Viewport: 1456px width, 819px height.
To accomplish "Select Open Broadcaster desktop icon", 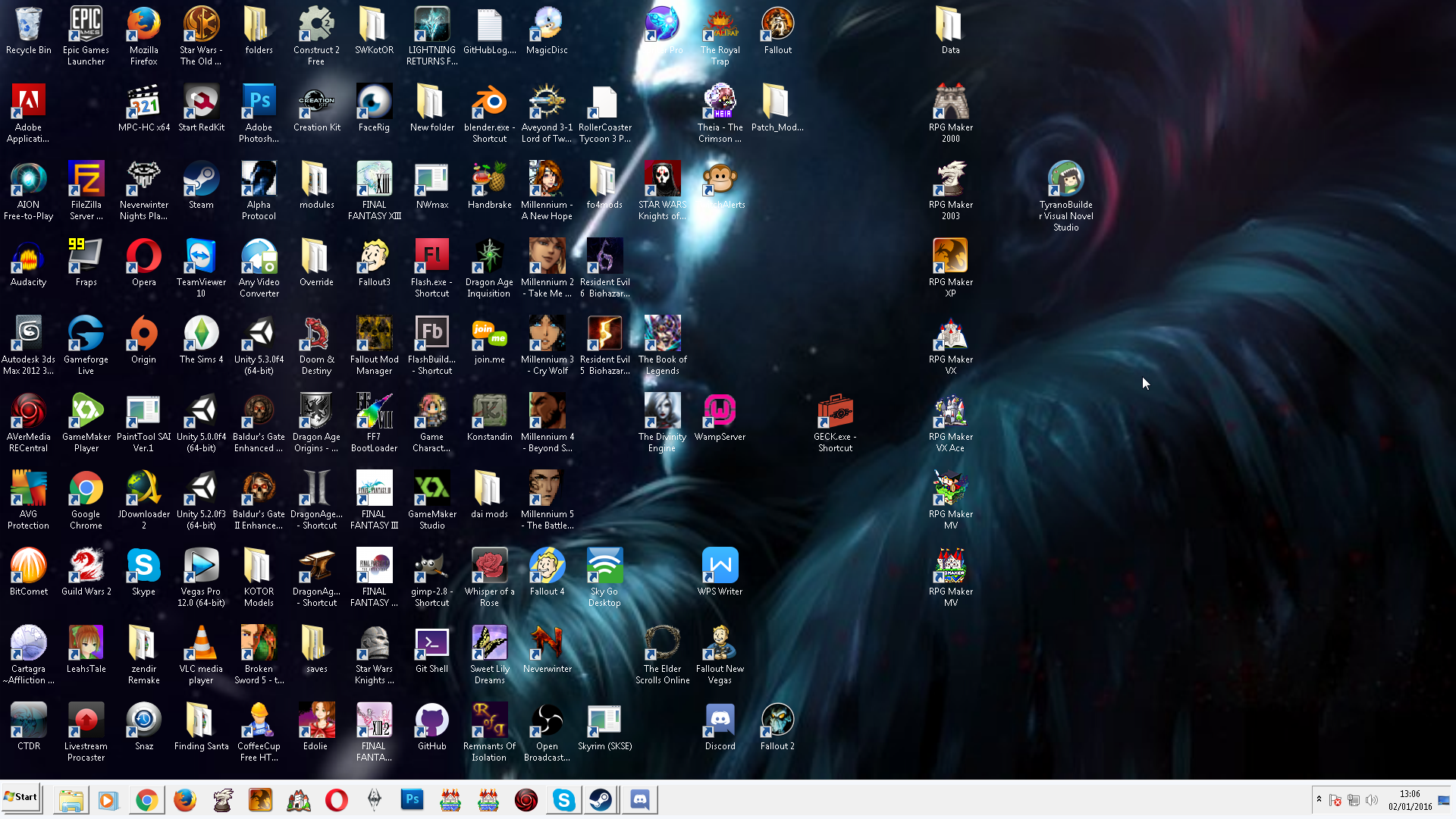I will (x=547, y=733).
